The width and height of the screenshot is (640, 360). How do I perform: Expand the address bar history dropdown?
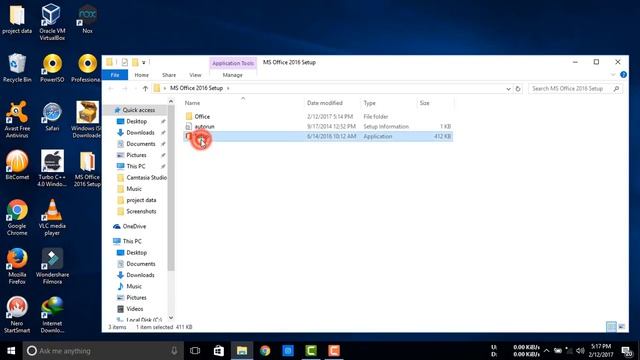[508, 89]
